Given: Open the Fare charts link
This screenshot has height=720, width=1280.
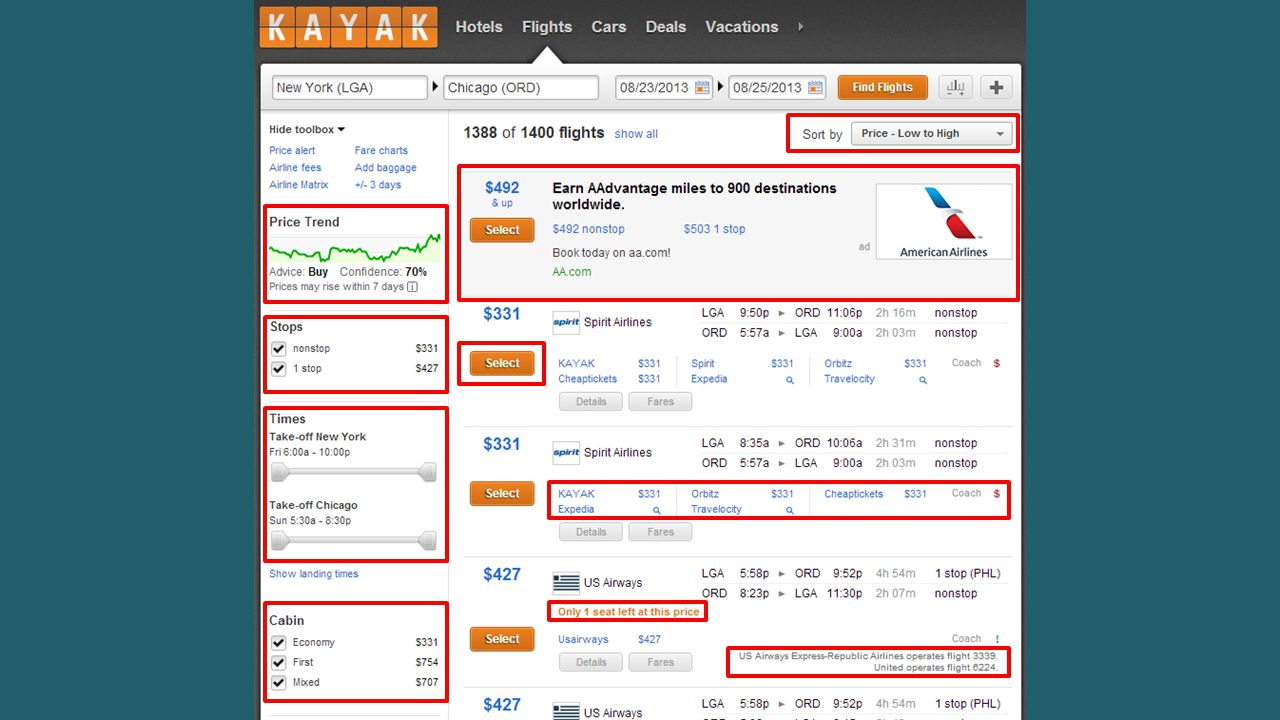Looking at the screenshot, I should (x=381, y=151).
